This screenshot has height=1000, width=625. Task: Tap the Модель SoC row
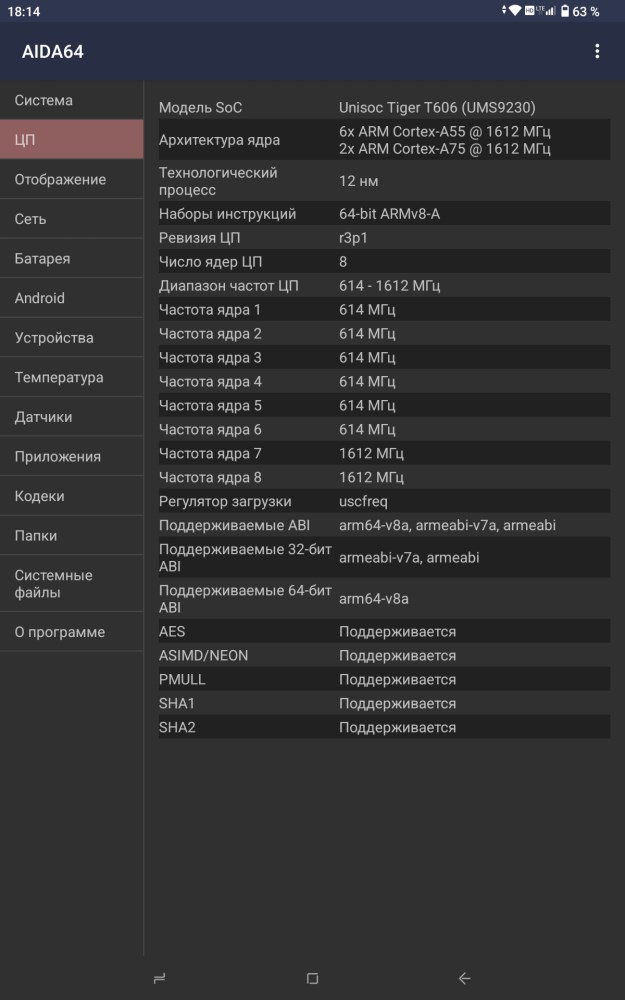[x=384, y=108]
